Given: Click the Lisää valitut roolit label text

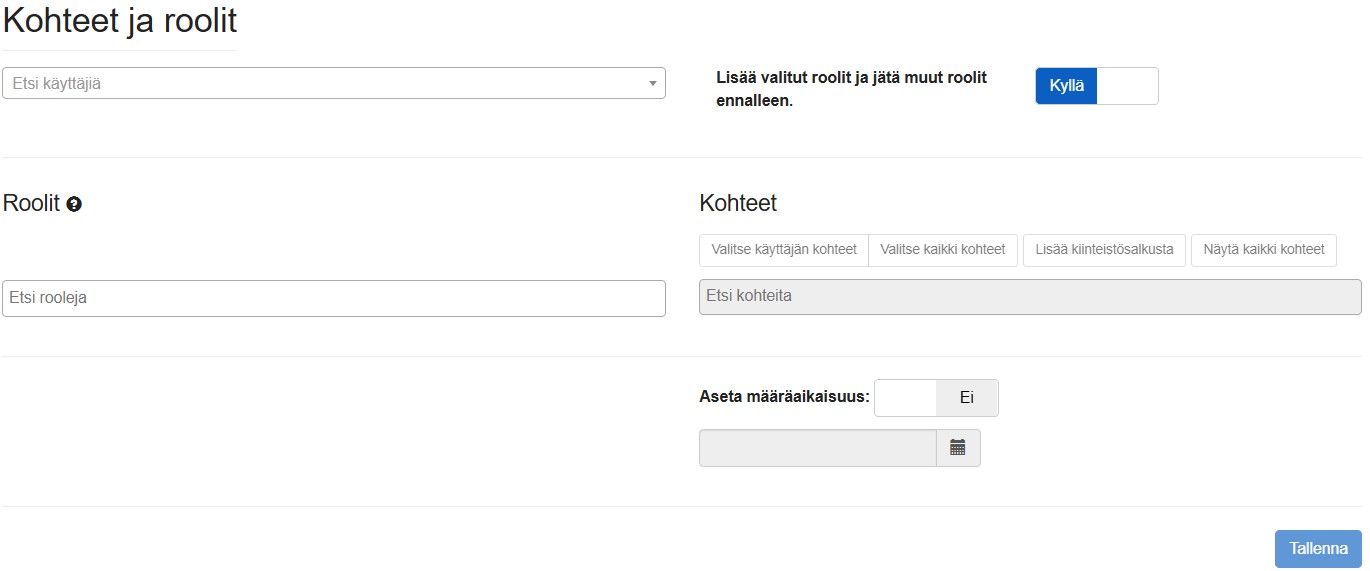Looking at the screenshot, I should coord(852,89).
